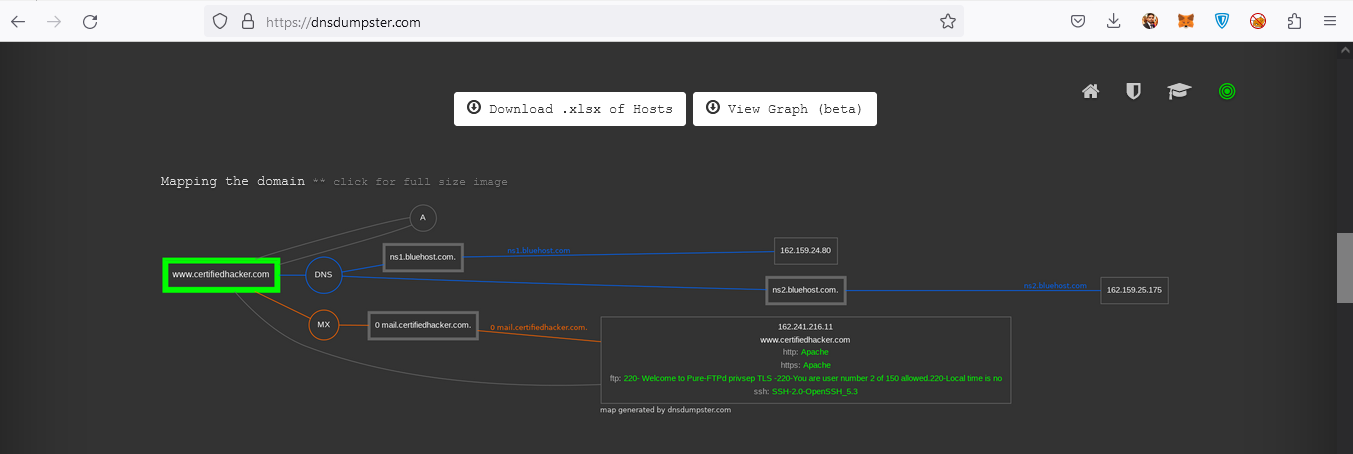
Task: Go back to the previous page
Action: (x=18, y=21)
